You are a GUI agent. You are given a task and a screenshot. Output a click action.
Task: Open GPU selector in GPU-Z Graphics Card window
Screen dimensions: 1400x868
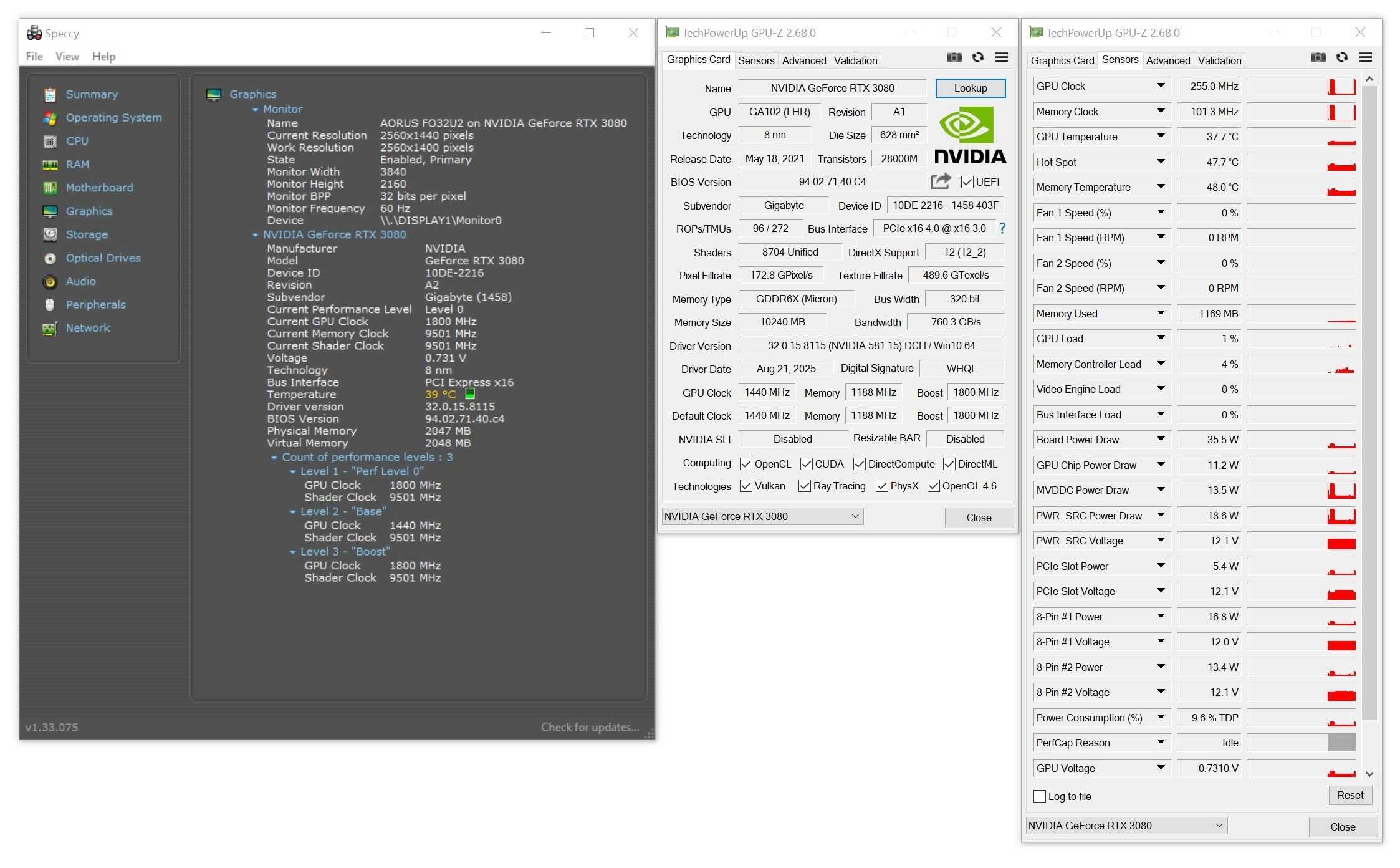click(x=762, y=516)
